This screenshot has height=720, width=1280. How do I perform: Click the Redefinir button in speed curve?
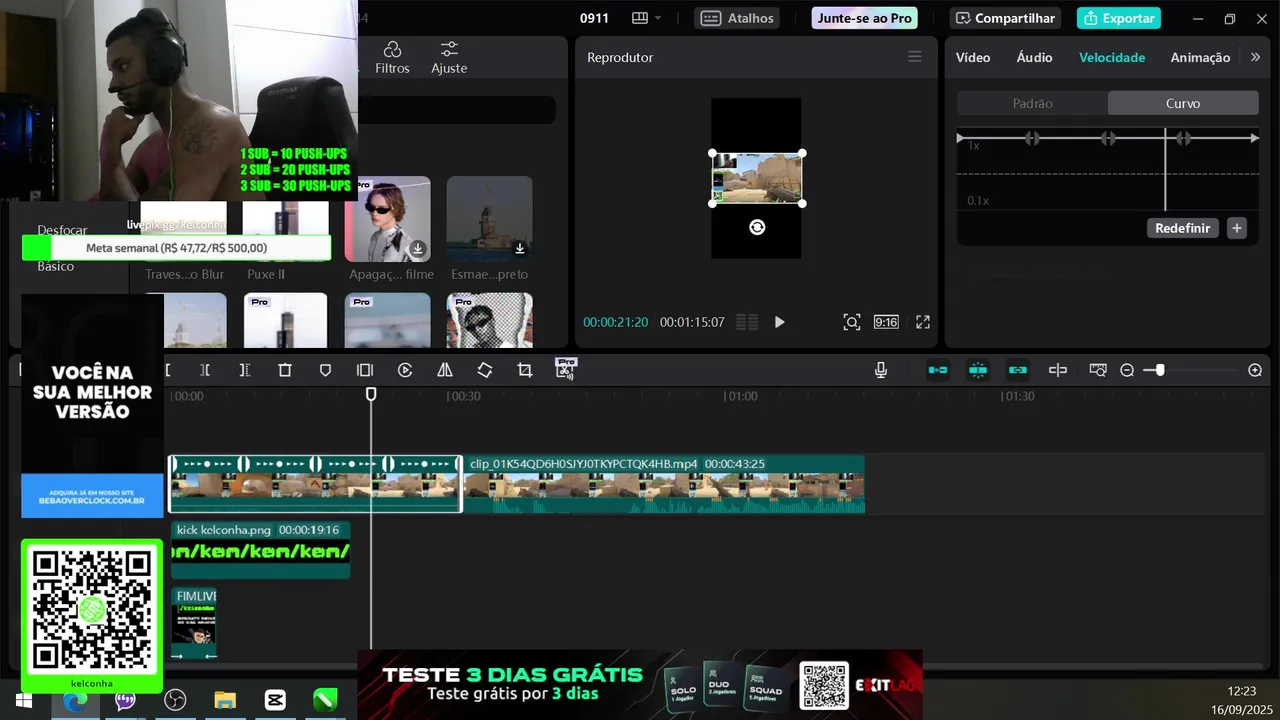click(x=1183, y=228)
